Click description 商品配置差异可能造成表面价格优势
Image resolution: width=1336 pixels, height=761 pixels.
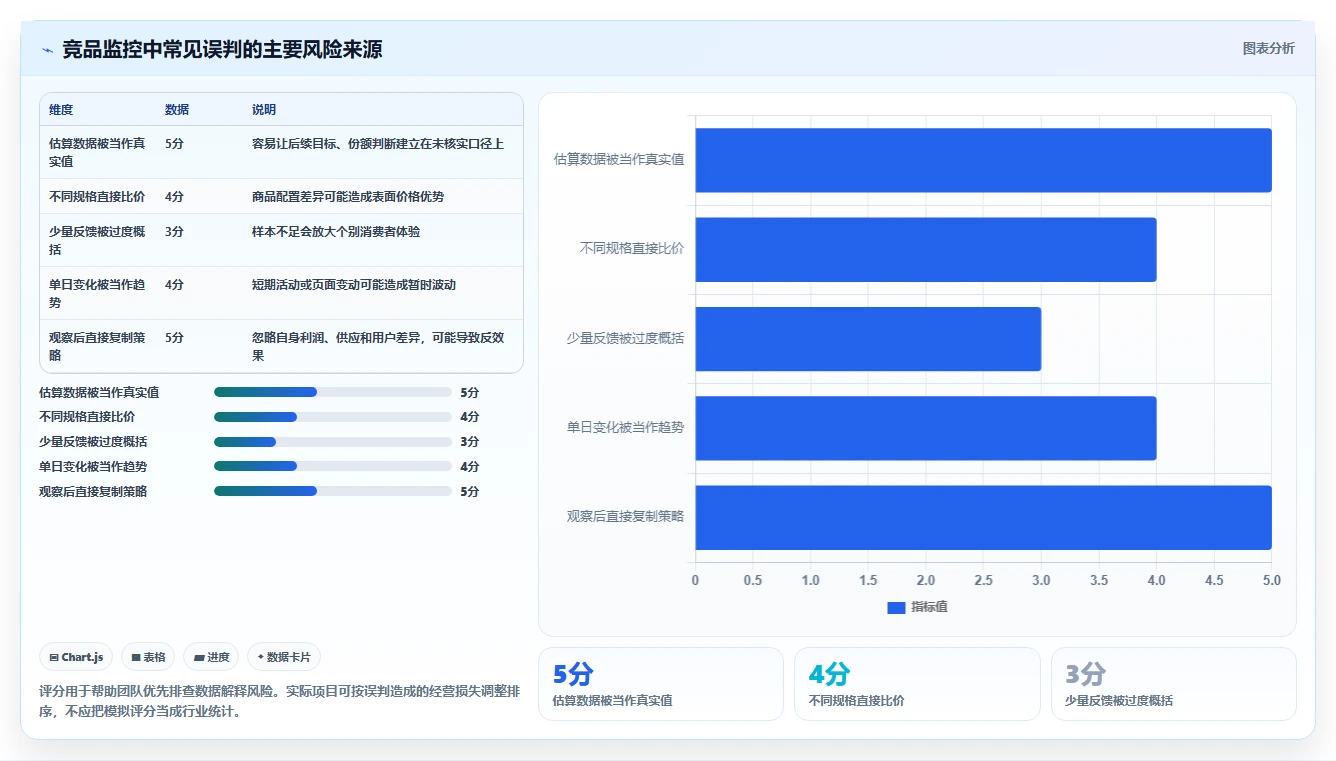tap(348, 196)
